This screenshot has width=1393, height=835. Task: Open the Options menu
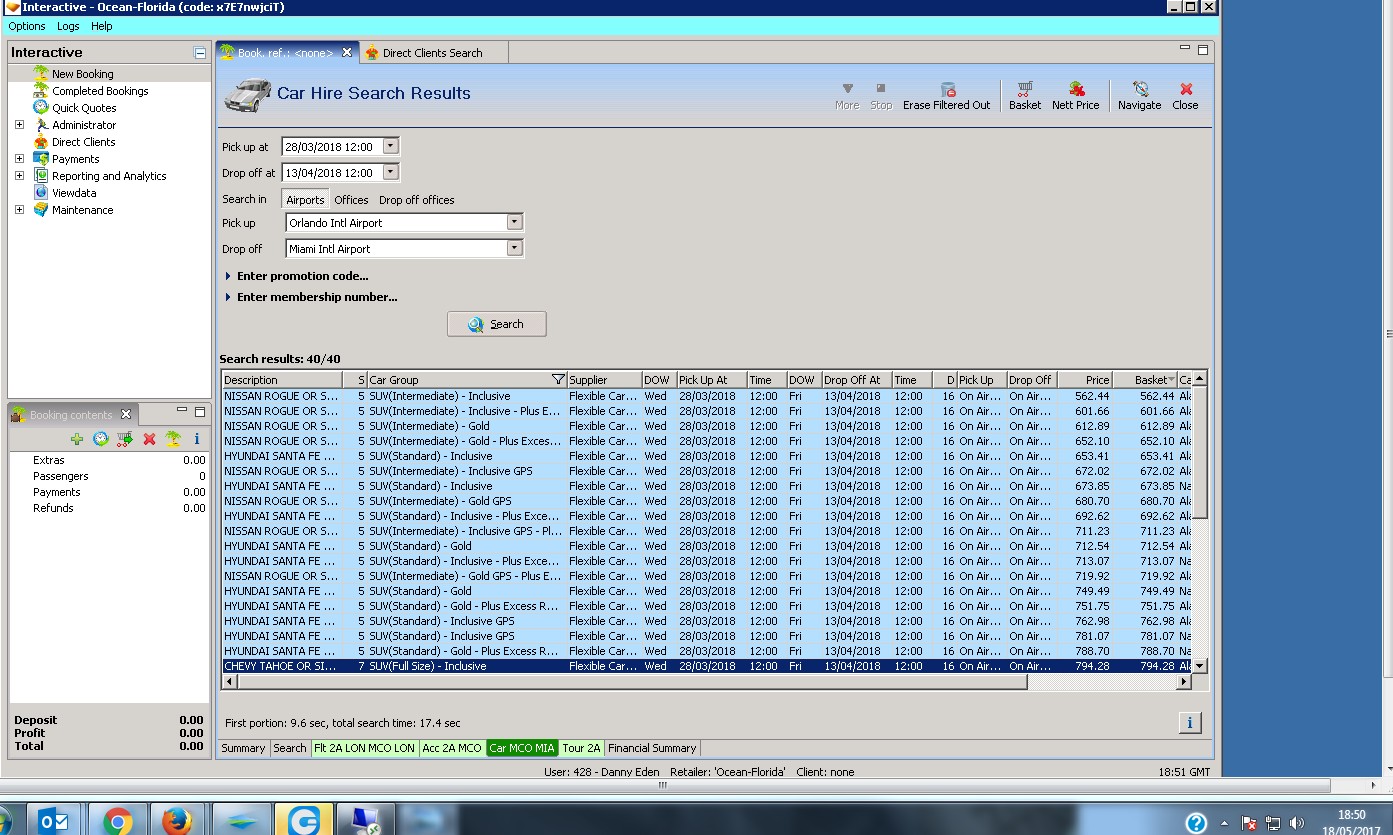coord(27,27)
